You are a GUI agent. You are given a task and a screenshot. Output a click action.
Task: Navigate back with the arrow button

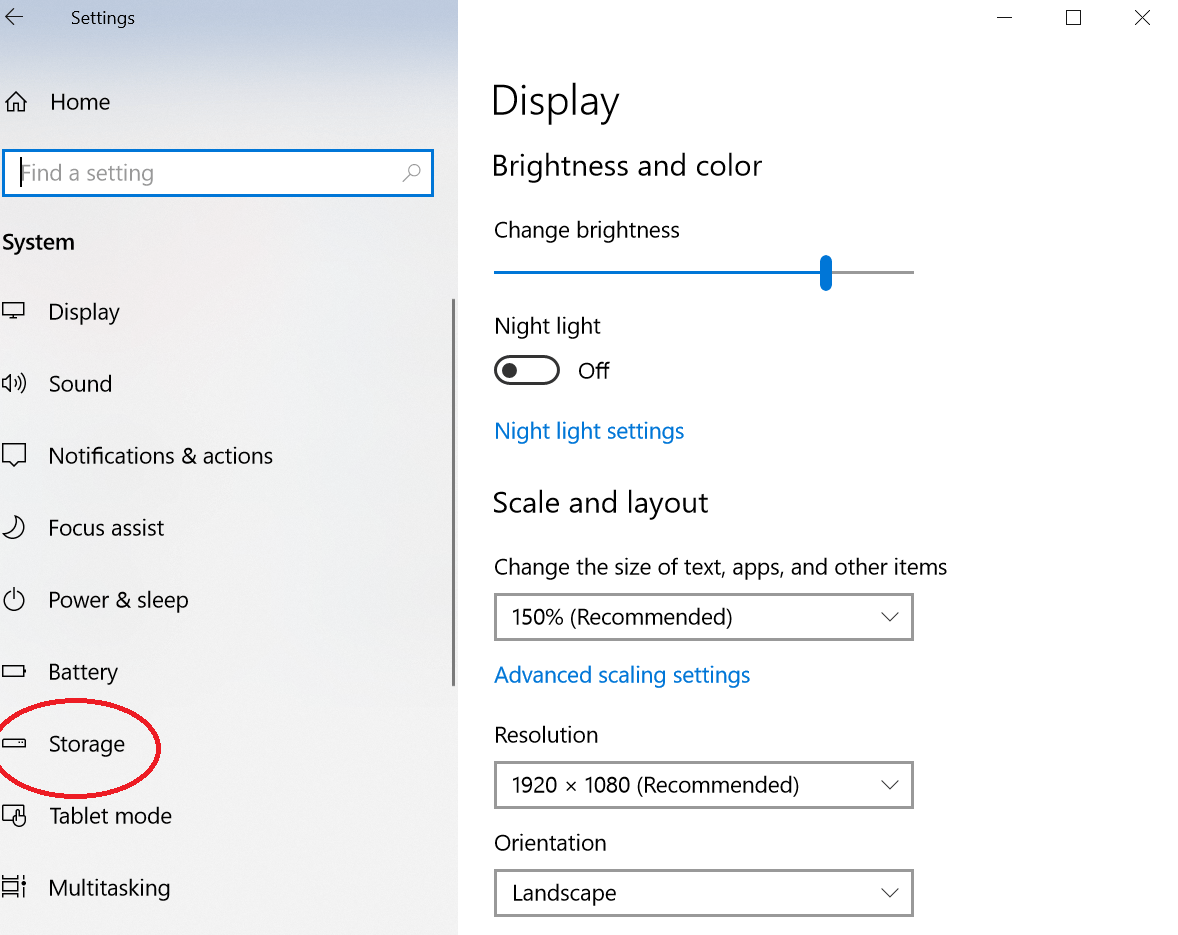click(x=16, y=17)
